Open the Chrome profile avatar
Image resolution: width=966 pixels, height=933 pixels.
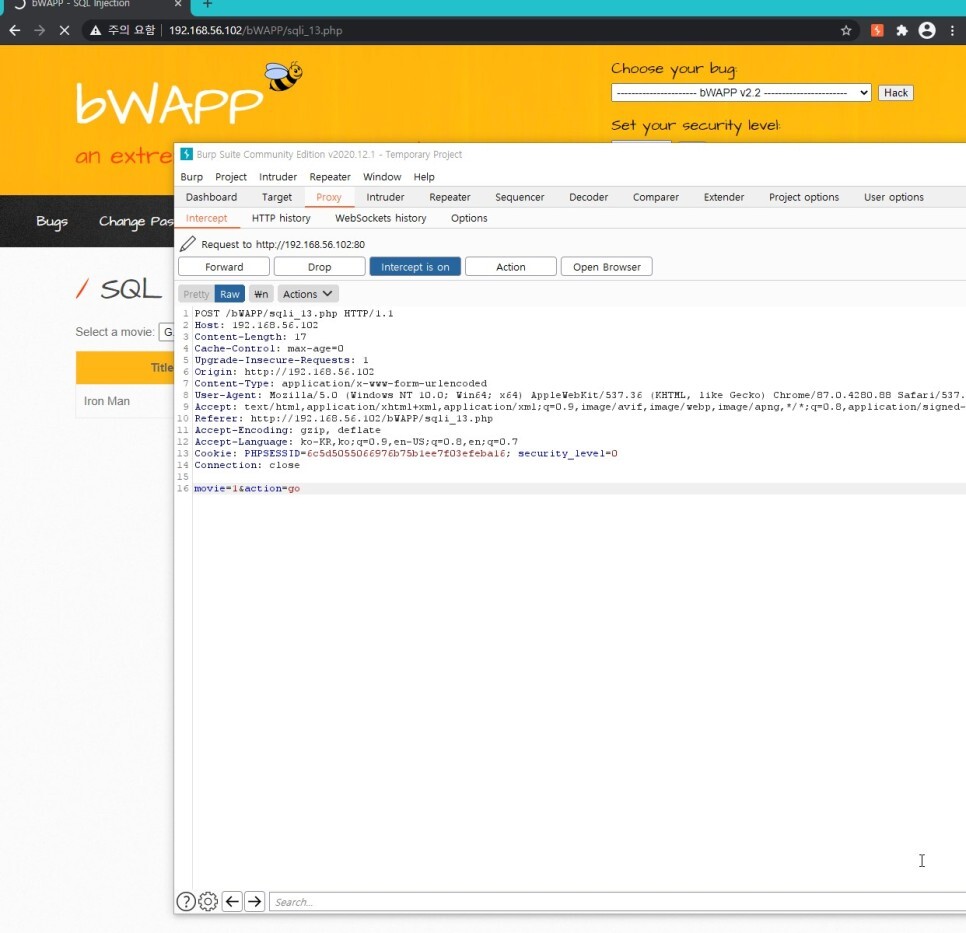[927, 30]
